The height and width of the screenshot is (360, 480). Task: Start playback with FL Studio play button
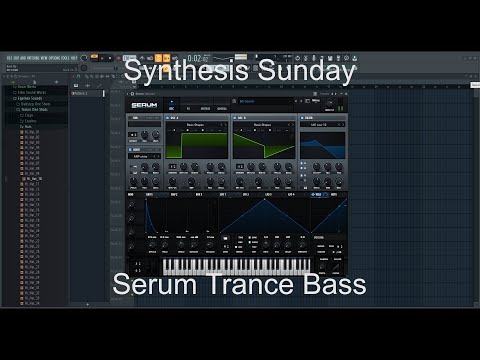[x=103, y=58]
